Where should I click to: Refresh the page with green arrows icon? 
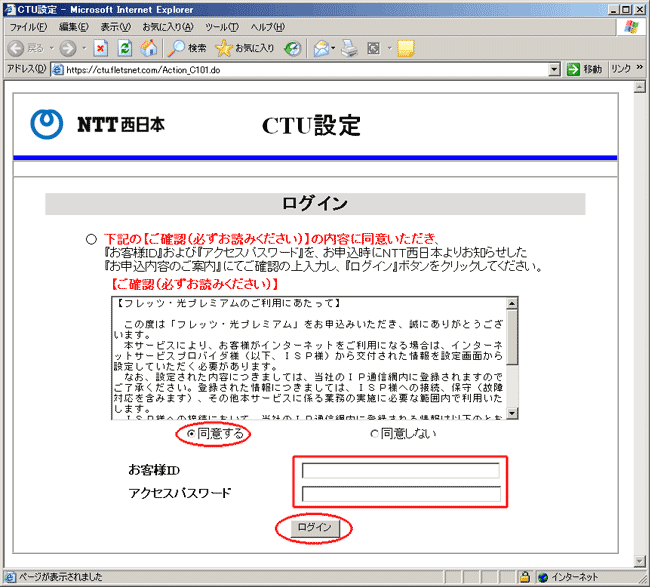click(125, 49)
